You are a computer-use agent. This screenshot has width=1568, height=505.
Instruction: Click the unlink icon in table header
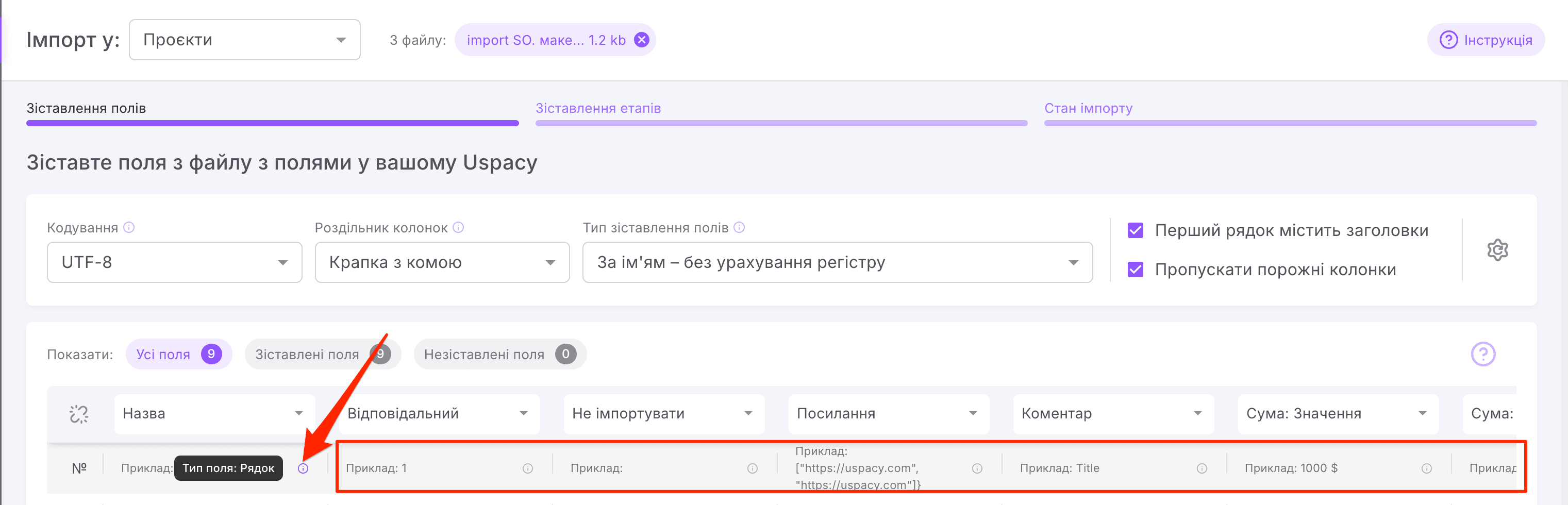coord(78,413)
